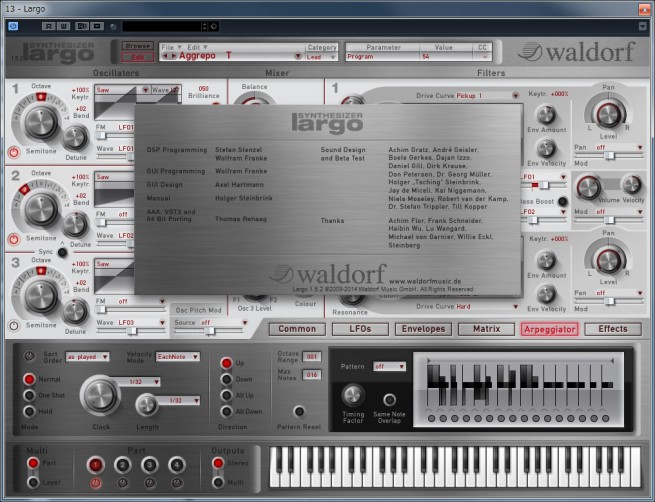Click Osc Pitch Mod Source slider
Screen dimensions: 655x502
click(208, 331)
